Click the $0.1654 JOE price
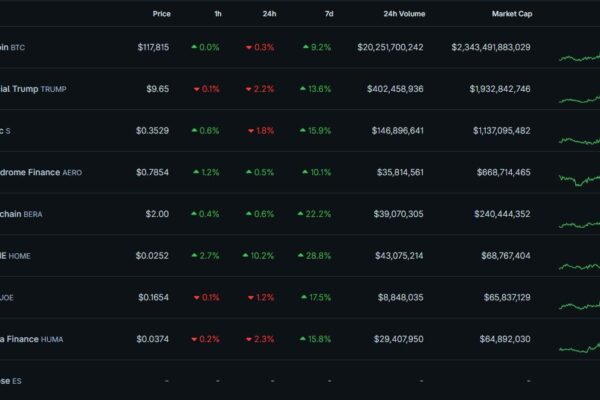600x400 pixels. [153, 298]
